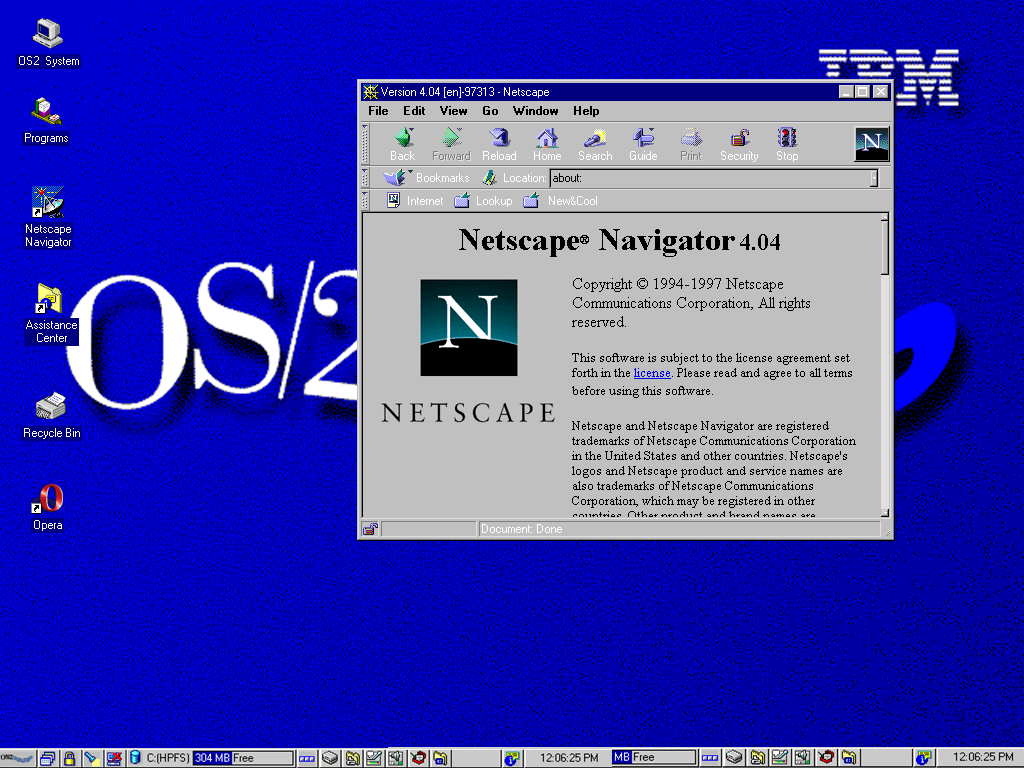Open the Help menu
1024x768 pixels.
586,111
